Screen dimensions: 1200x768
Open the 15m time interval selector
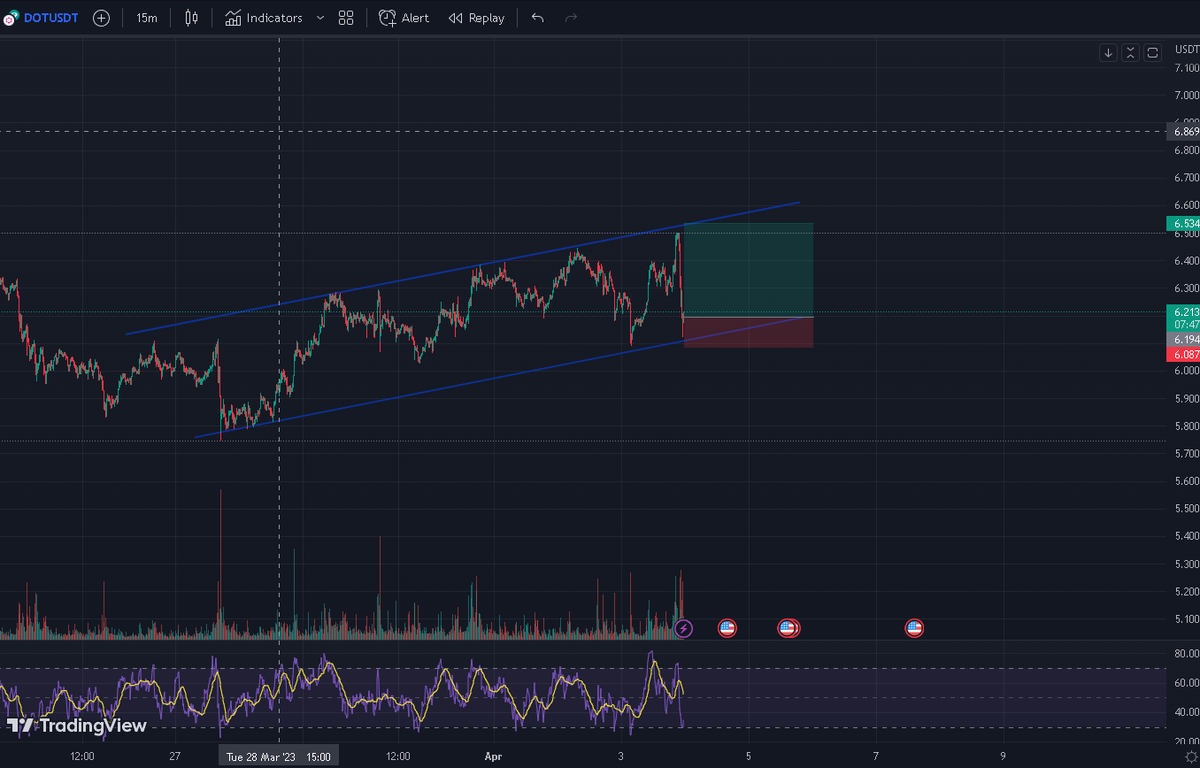coord(146,18)
